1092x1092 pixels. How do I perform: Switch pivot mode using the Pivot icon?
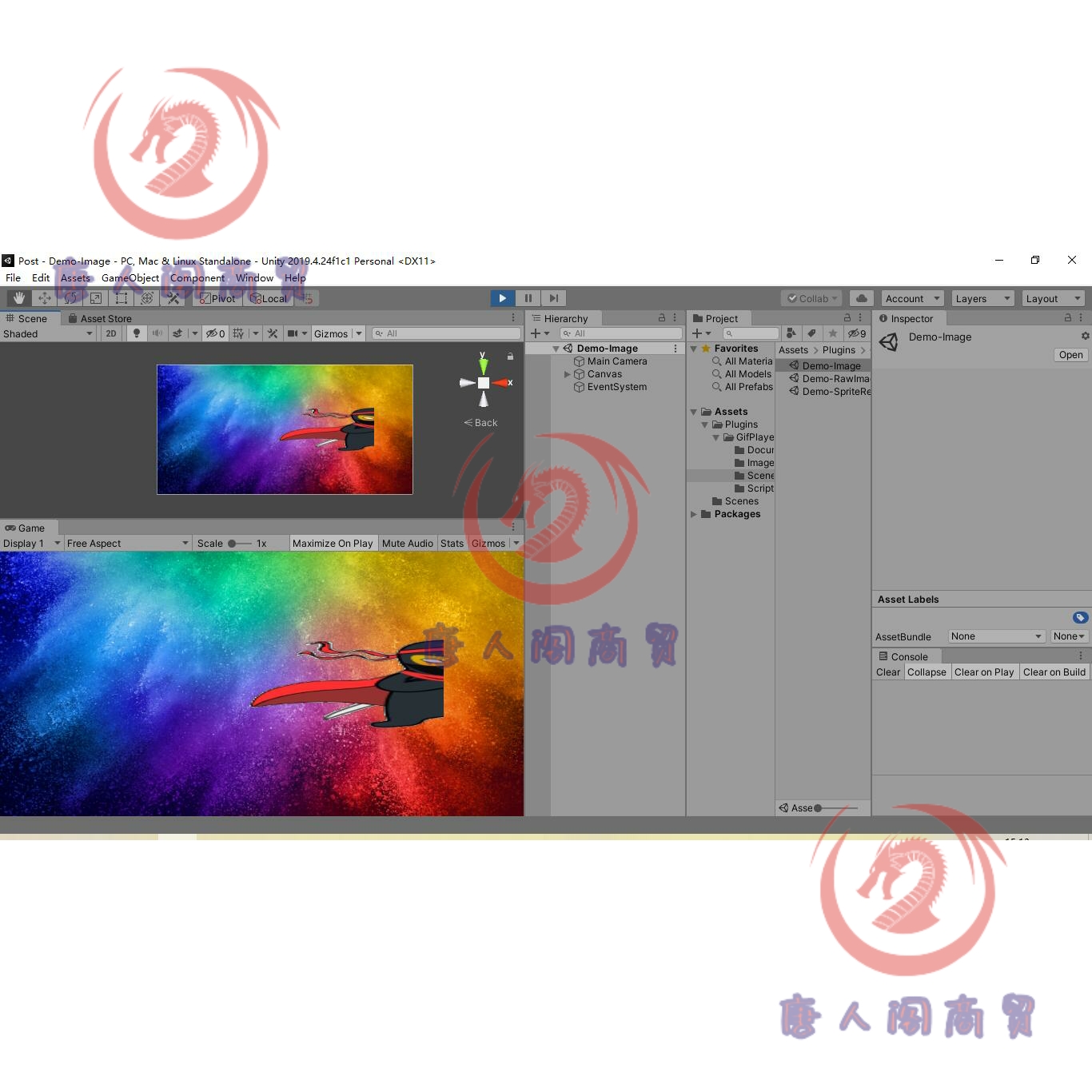(x=217, y=298)
